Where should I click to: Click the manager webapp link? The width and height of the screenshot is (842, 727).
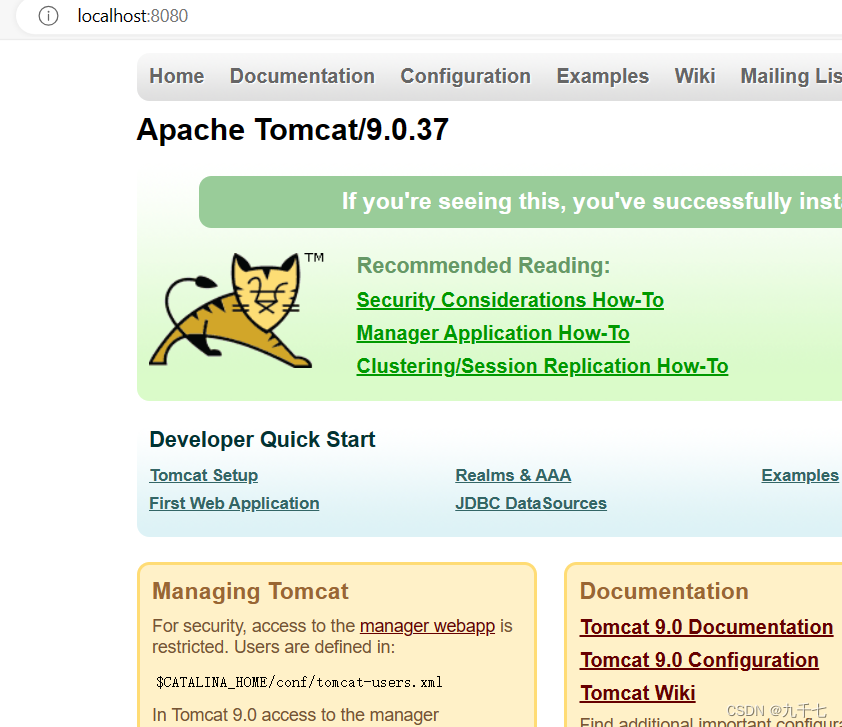point(427,626)
